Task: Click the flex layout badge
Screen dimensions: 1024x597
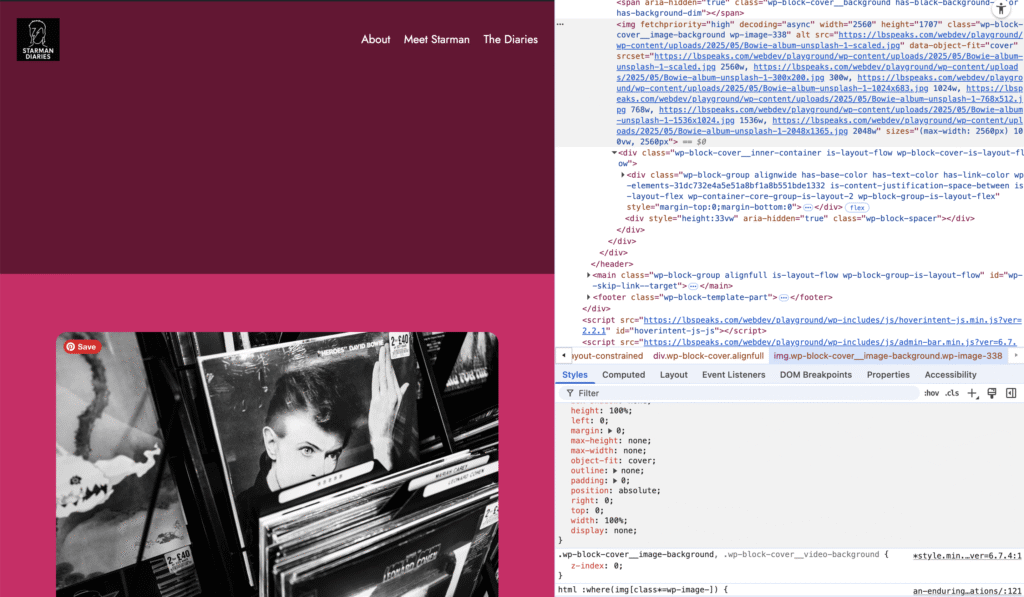Action: pos(857,207)
